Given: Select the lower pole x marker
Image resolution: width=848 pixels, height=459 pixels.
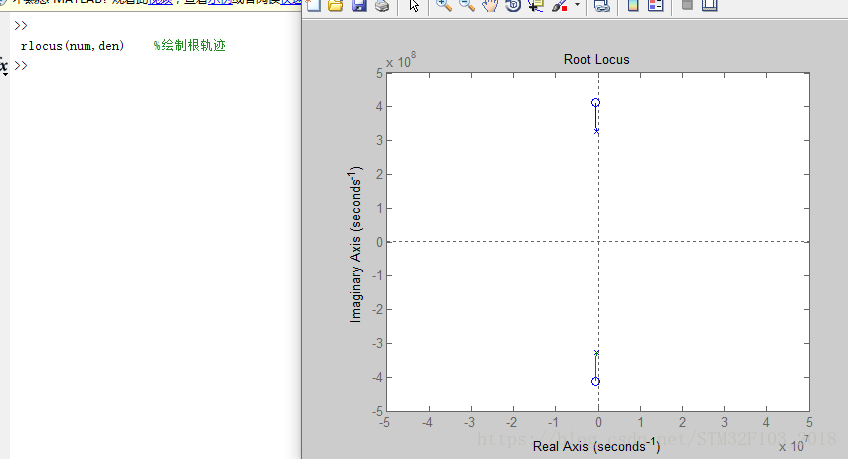Looking at the screenshot, I should [597, 353].
